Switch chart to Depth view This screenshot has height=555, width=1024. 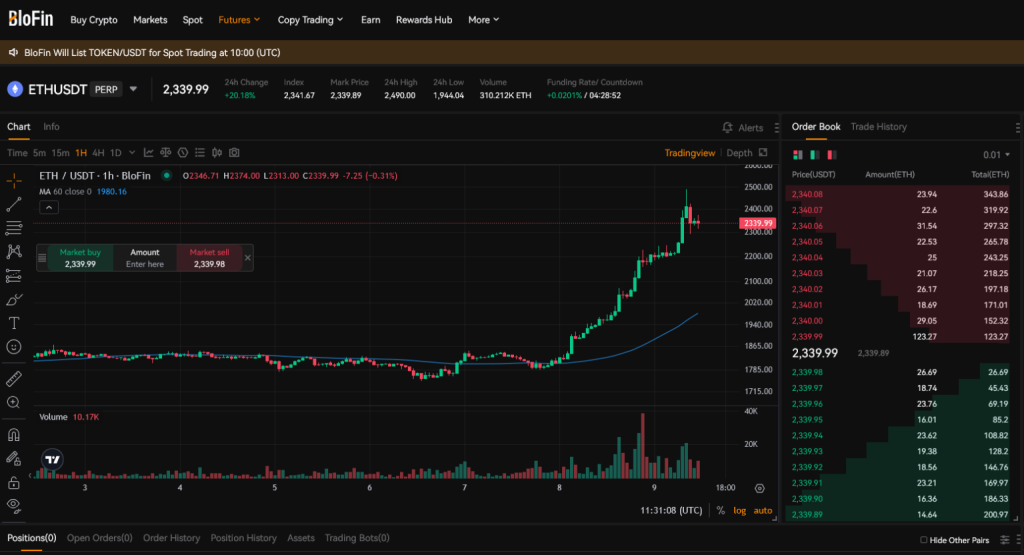tap(739, 153)
